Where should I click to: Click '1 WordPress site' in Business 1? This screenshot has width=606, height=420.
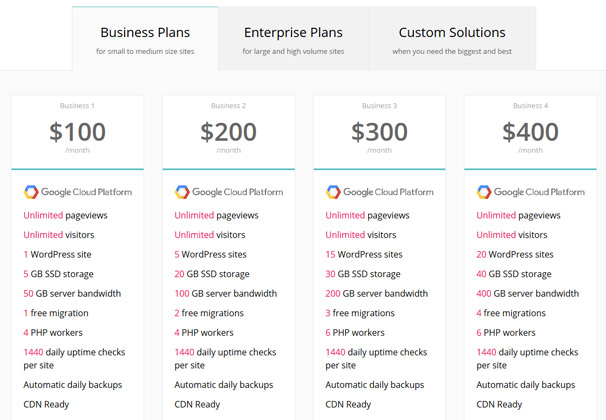(x=58, y=255)
